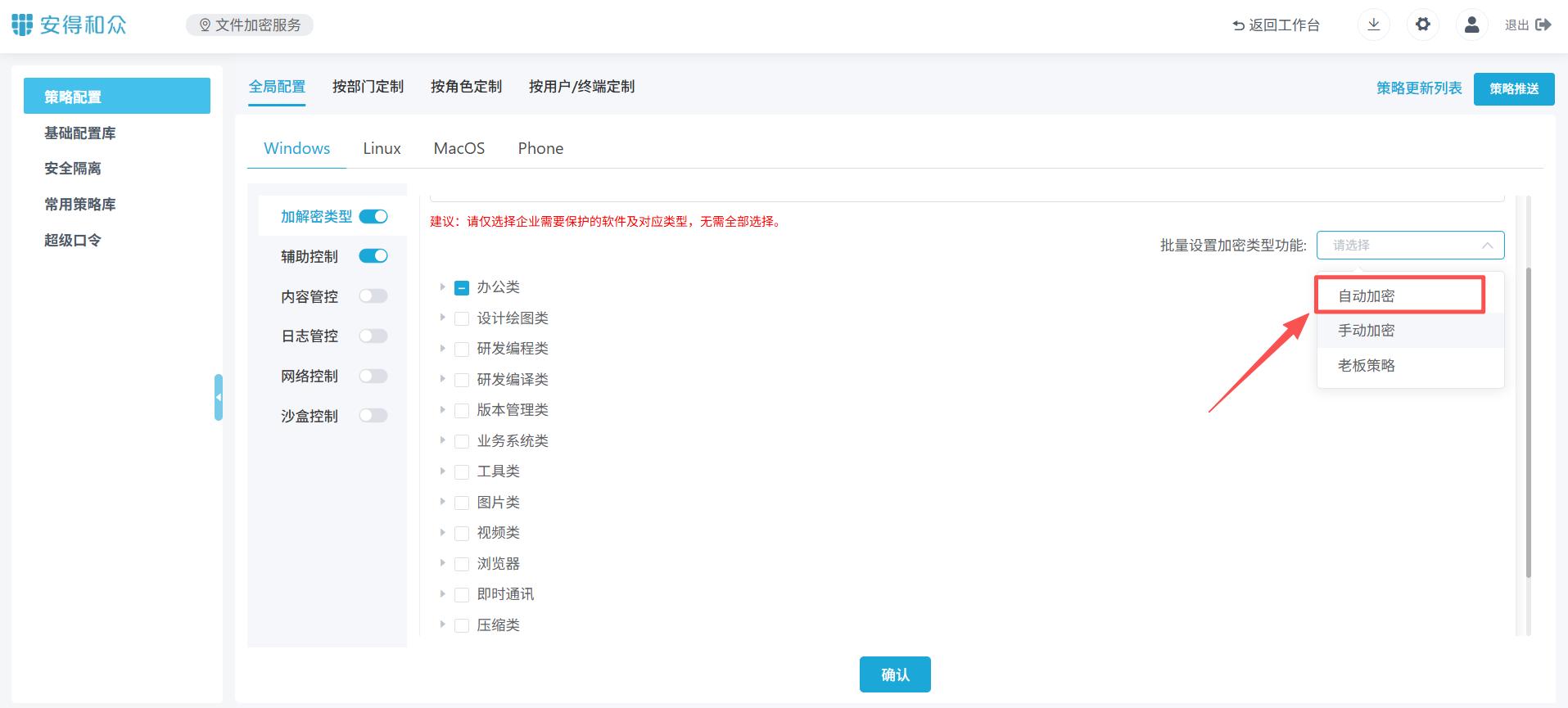The image size is (1568, 708).
Task: Click the vertical scrollbar of category list
Action: (x=1529, y=422)
